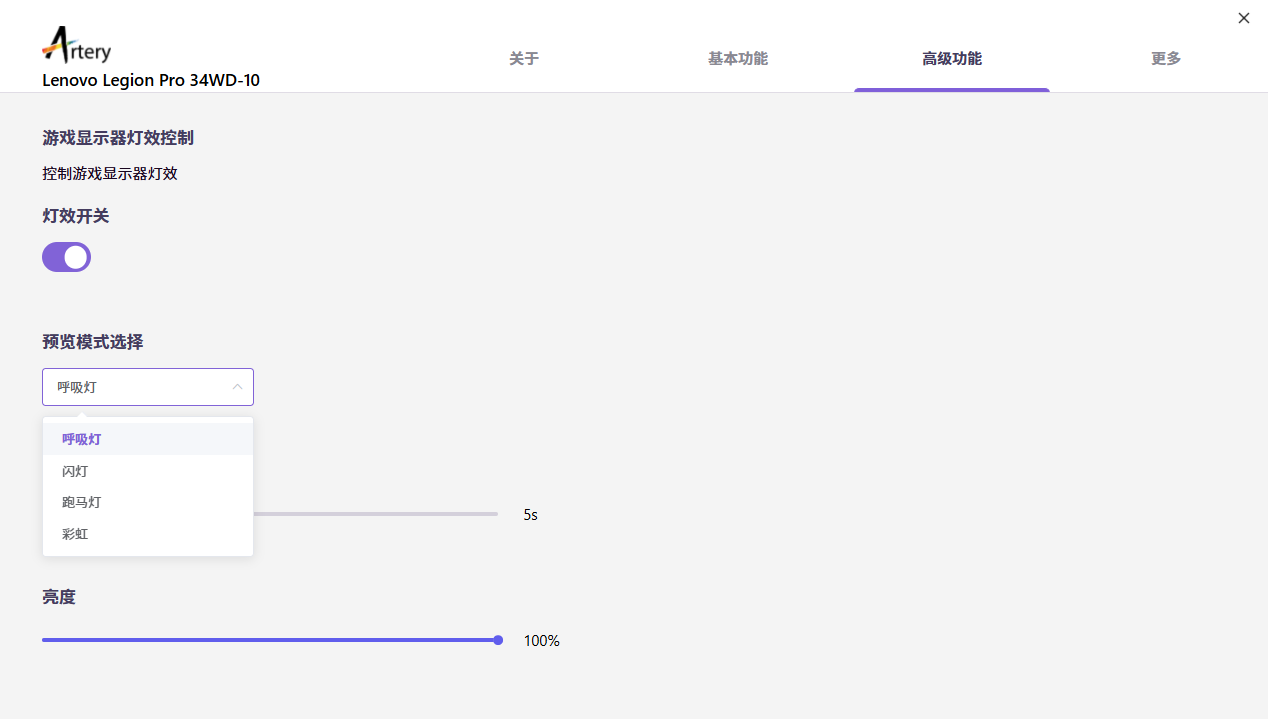Click the 预览模式选择 combo box showing 呼吸灯

pyautogui.click(x=140, y=387)
